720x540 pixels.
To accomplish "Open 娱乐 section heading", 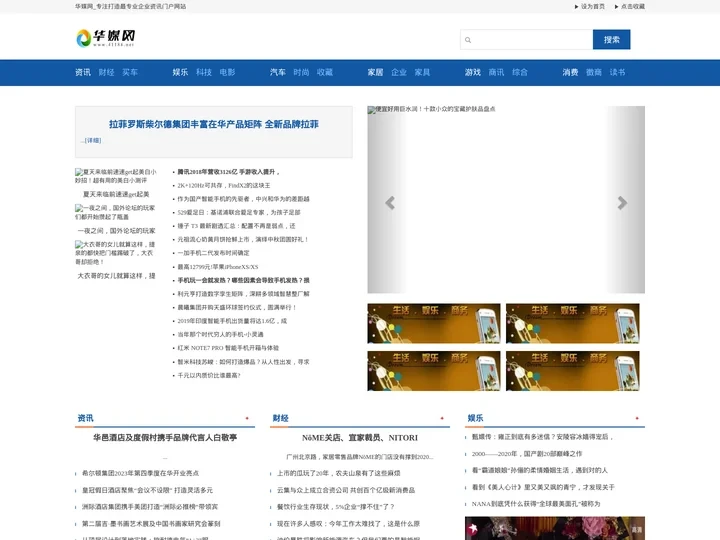I will point(476,418).
